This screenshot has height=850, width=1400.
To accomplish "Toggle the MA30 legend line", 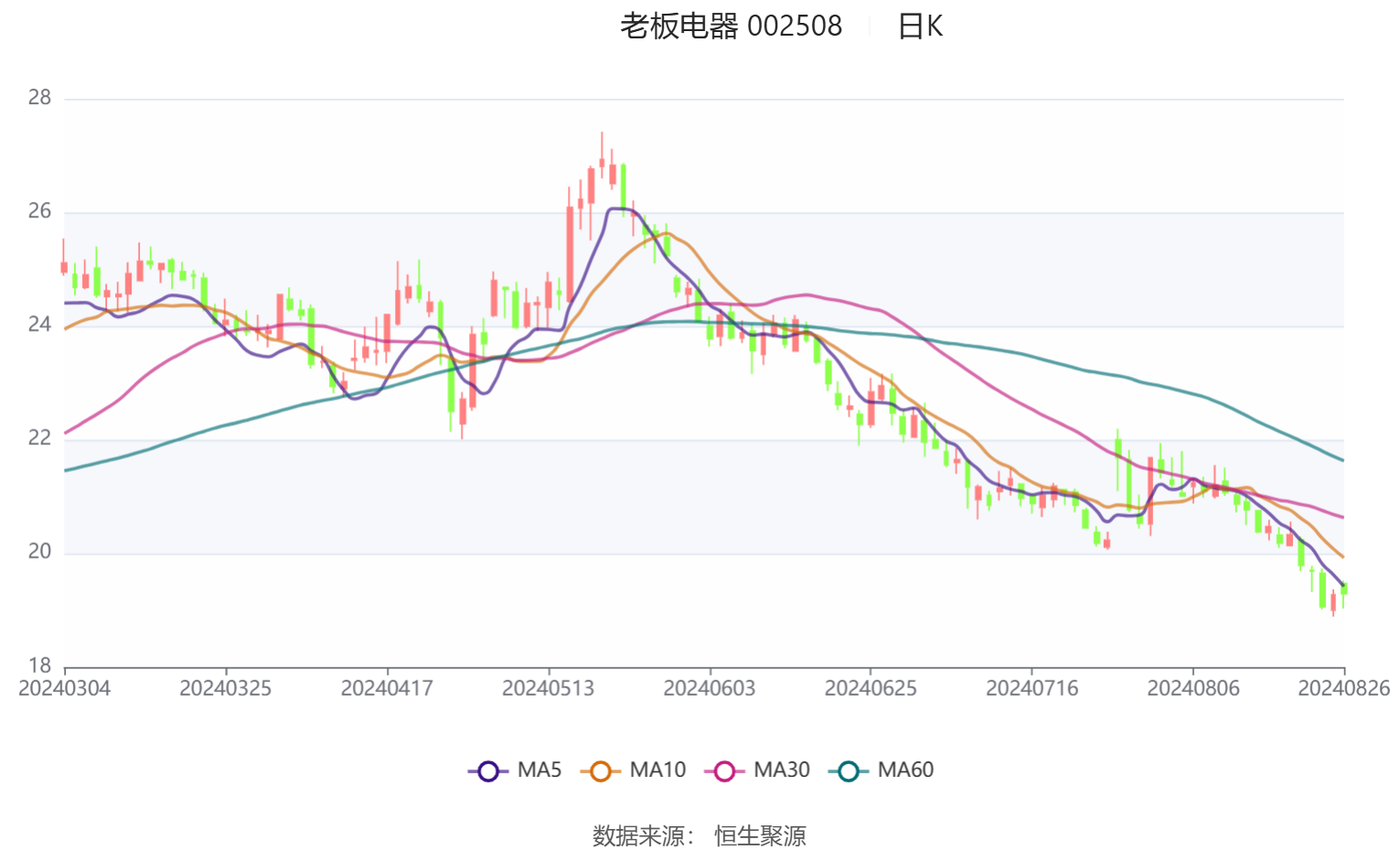I will pyautogui.click(x=757, y=770).
